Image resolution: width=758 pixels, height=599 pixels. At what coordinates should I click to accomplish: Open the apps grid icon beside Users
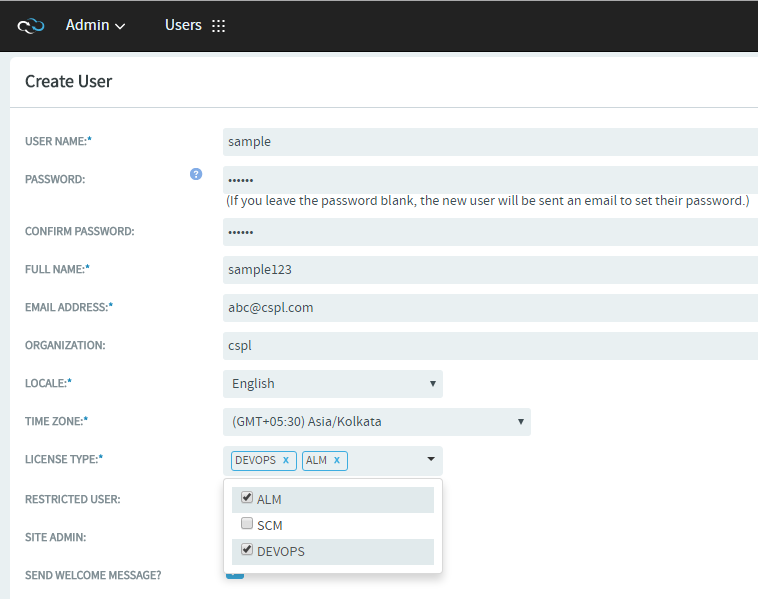click(x=219, y=26)
